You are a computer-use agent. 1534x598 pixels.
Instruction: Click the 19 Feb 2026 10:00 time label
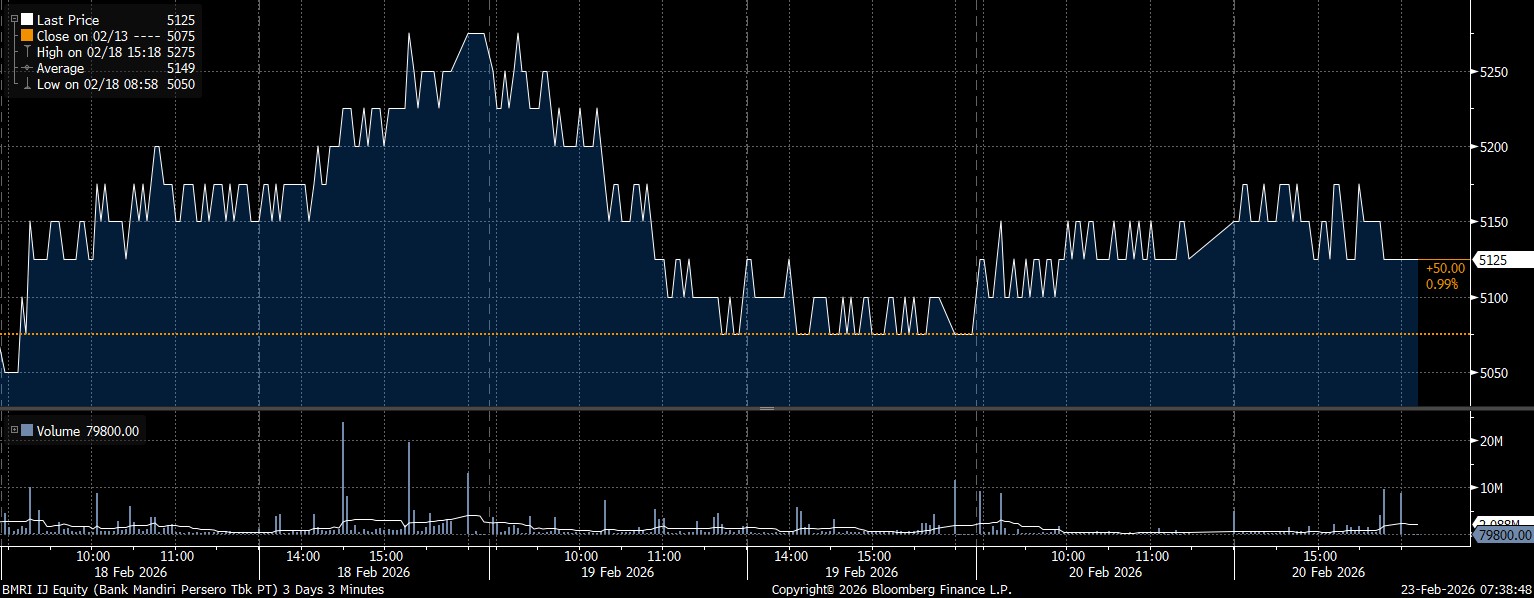coord(581,556)
